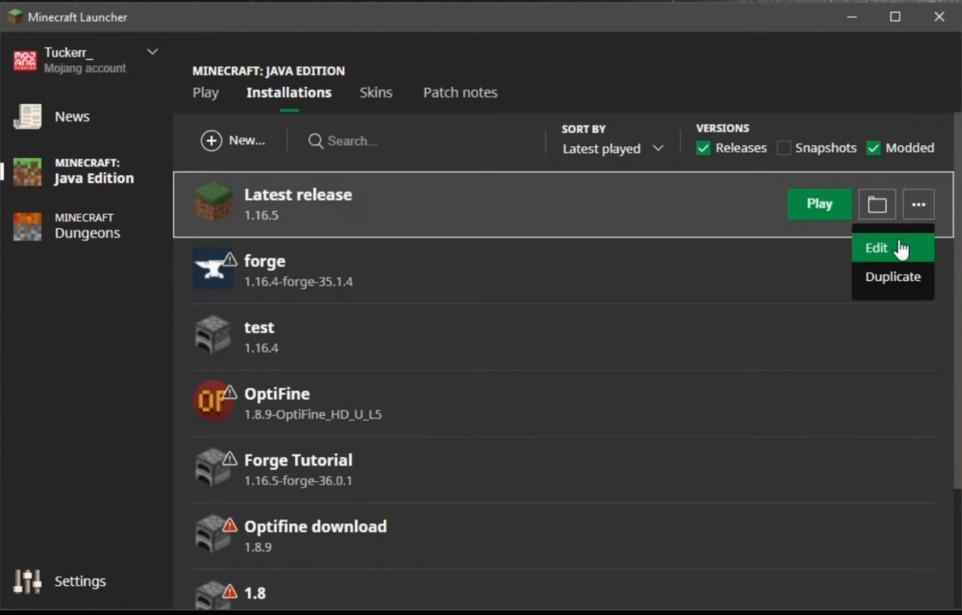The height and width of the screenshot is (615, 962).
Task: Click warning triangle on Forge Tutorial
Action: click(229, 458)
